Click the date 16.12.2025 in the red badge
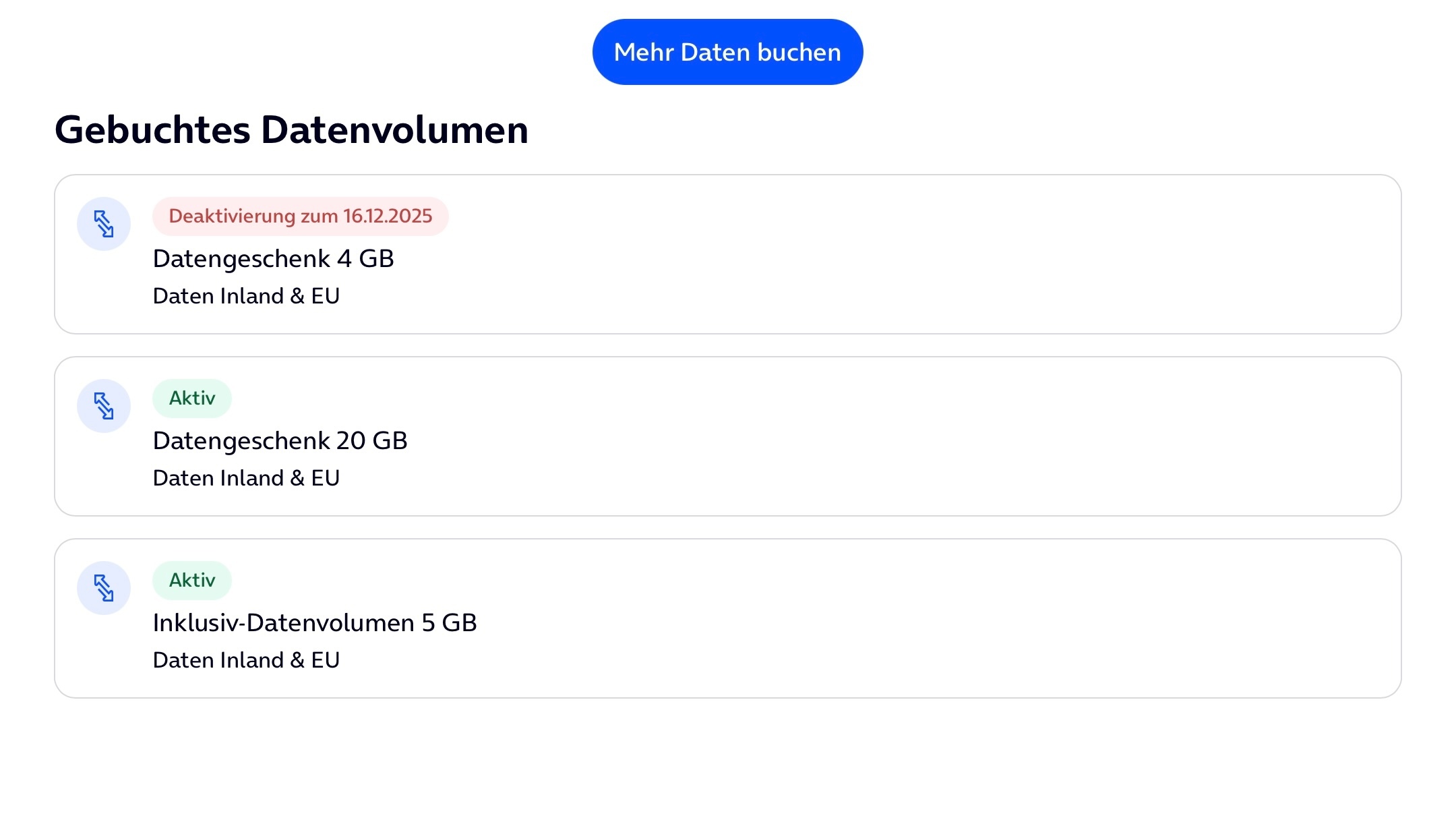Image resolution: width=1456 pixels, height=820 pixels. (x=388, y=216)
